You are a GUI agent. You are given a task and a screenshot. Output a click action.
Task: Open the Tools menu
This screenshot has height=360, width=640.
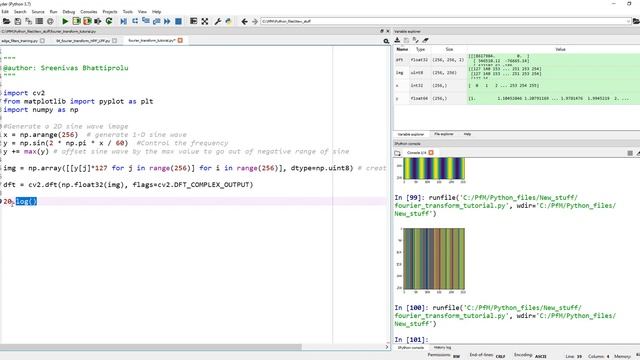click(127, 11)
